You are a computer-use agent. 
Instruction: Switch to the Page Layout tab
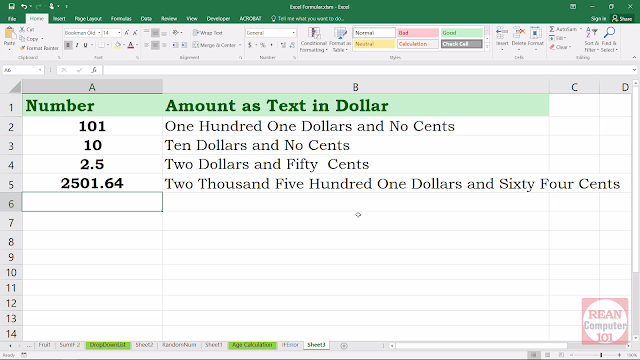(x=88, y=19)
